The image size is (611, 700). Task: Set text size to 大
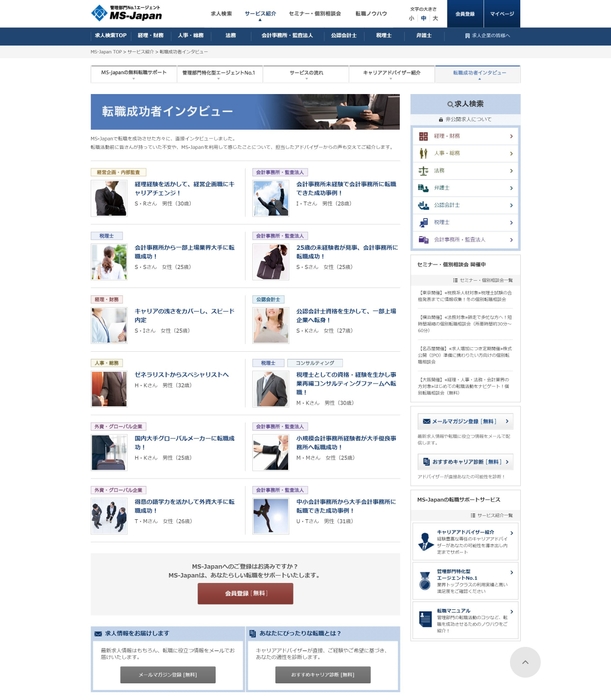point(435,18)
